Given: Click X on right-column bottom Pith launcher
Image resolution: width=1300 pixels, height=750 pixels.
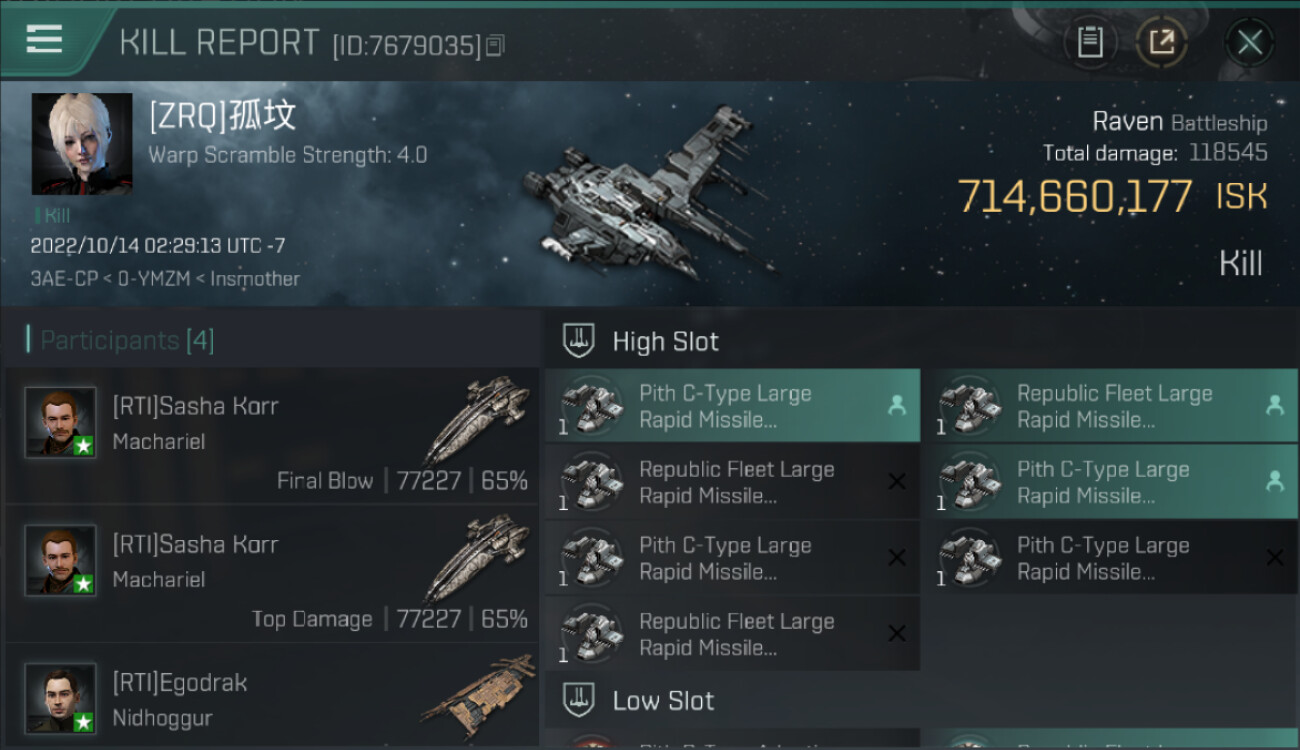Looking at the screenshot, I should click(x=1275, y=558).
